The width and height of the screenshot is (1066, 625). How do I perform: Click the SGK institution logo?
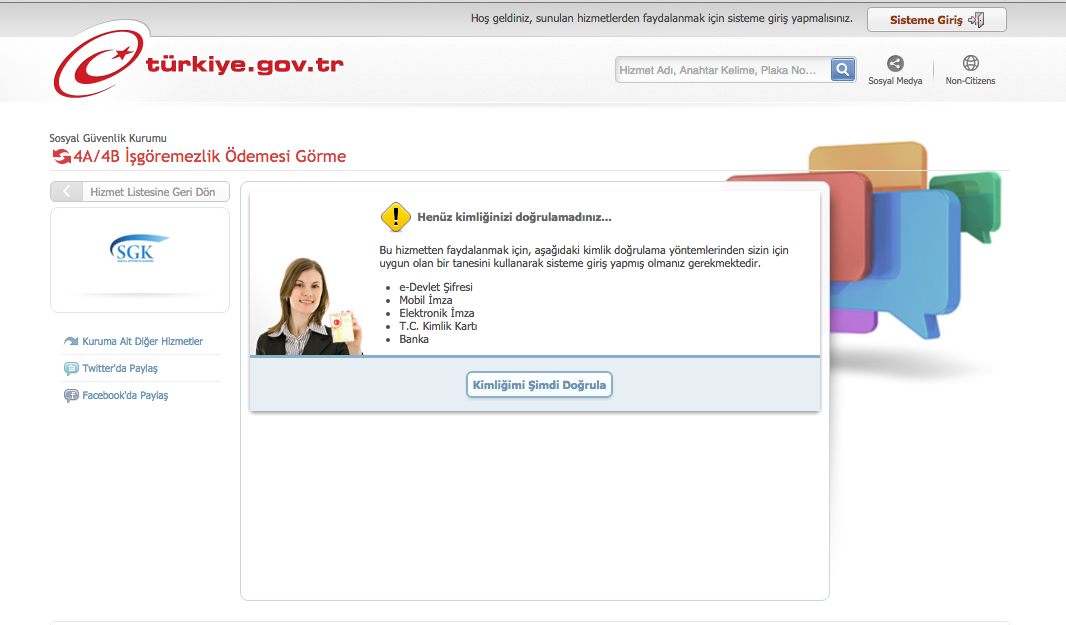point(140,249)
